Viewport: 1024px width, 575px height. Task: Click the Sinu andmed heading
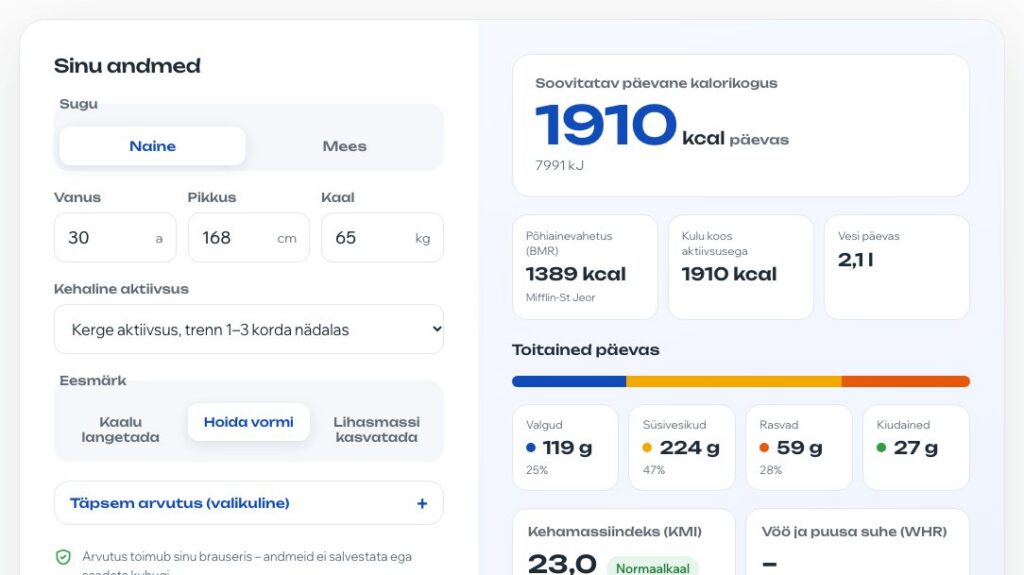pyautogui.click(x=127, y=65)
